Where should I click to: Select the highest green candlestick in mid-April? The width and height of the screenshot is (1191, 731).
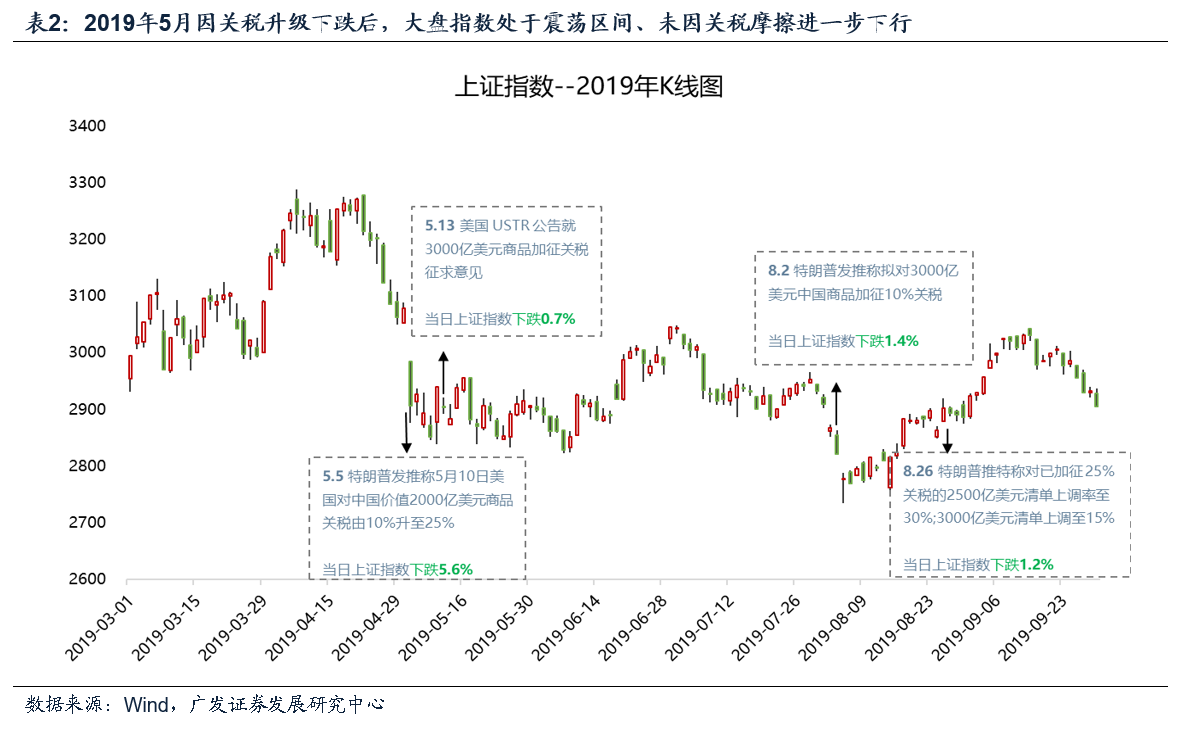click(x=298, y=210)
